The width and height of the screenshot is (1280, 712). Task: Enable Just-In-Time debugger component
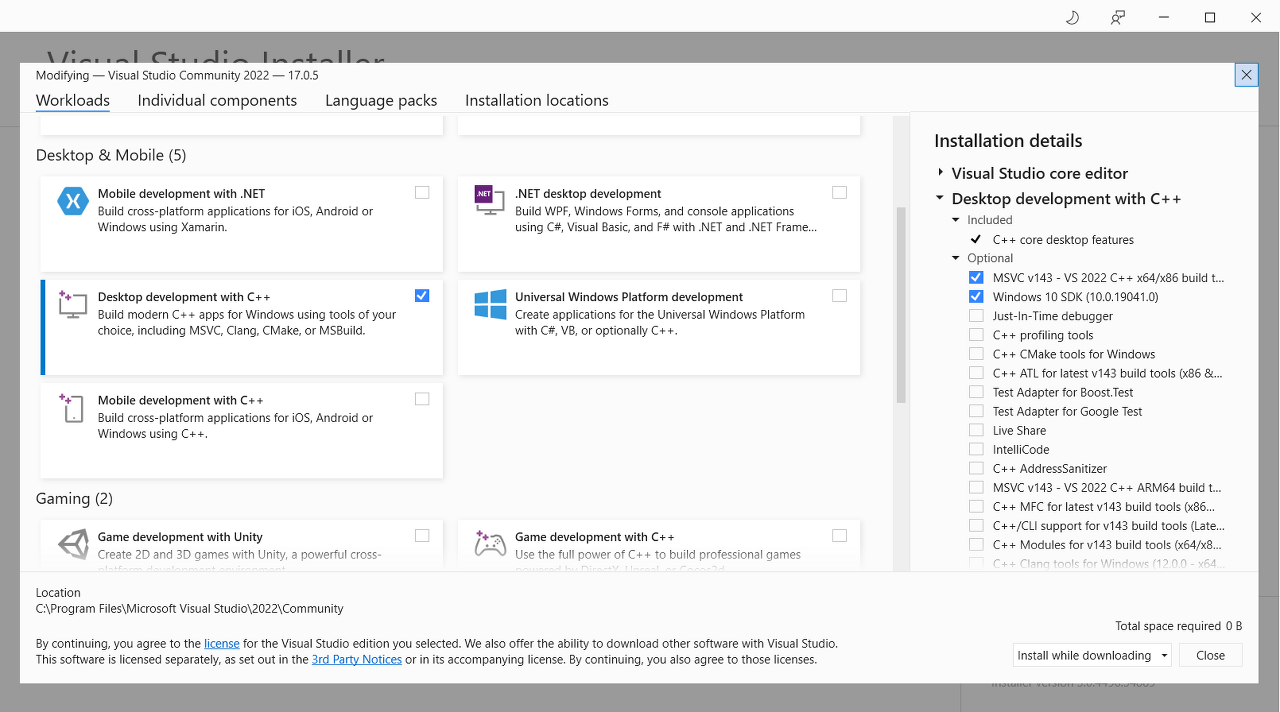[x=976, y=316]
